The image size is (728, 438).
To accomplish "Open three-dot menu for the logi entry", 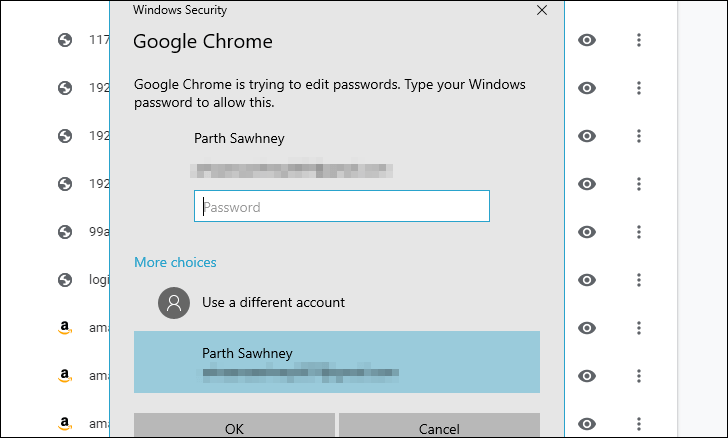I will 639,280.
